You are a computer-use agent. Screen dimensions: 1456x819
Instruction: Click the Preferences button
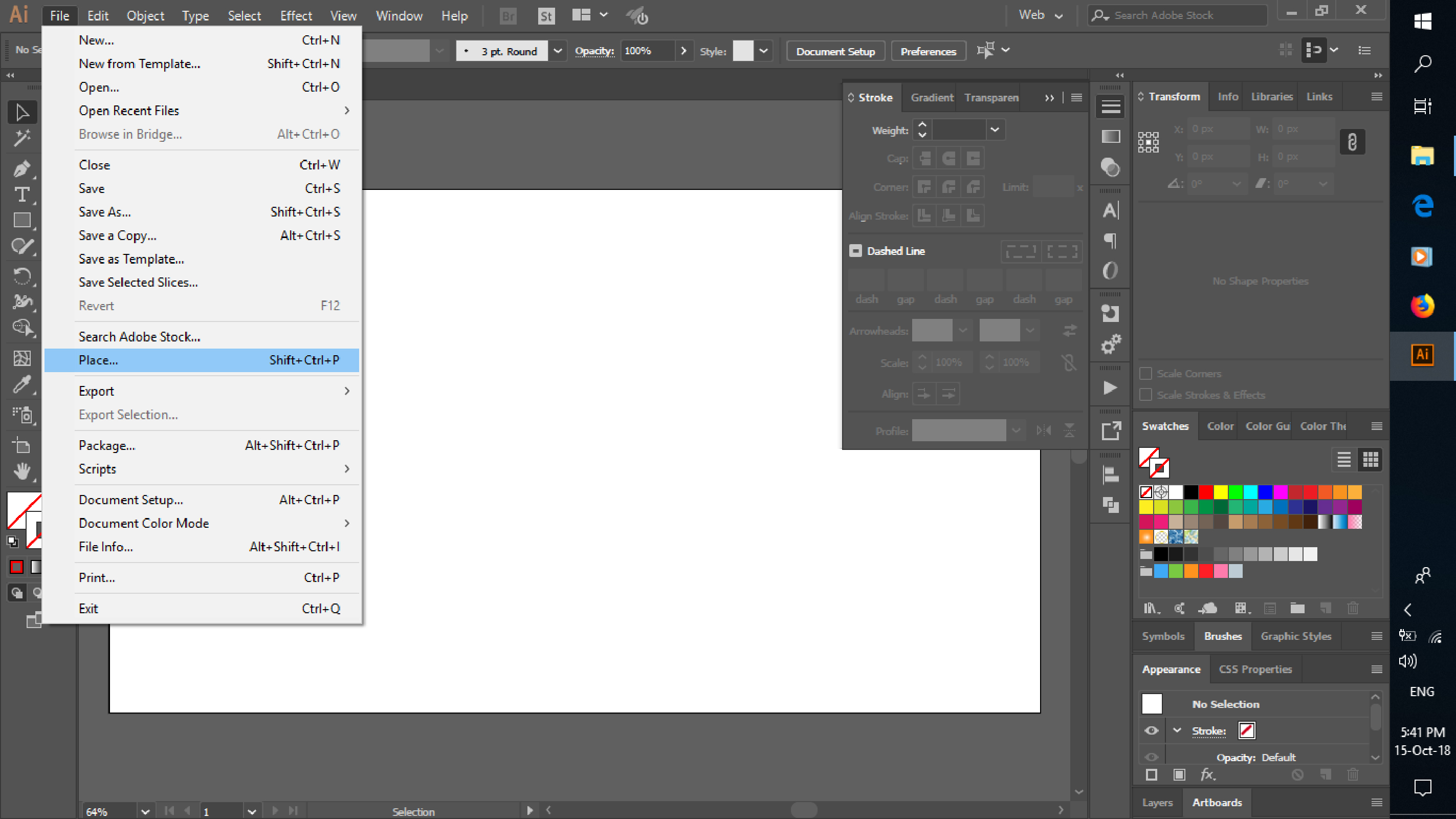click(928, 52)
